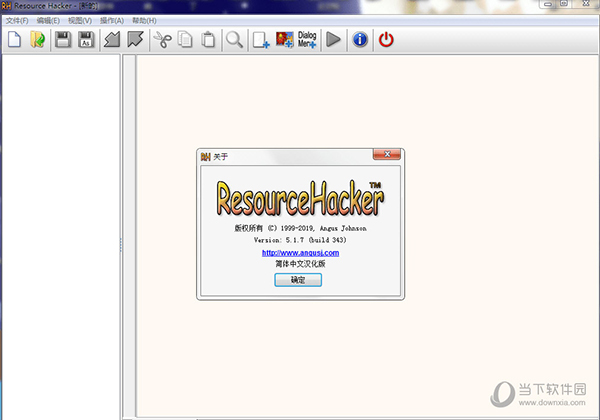Open search with the magnifier icon
600x420 pixels.
[x=234, y=40]
